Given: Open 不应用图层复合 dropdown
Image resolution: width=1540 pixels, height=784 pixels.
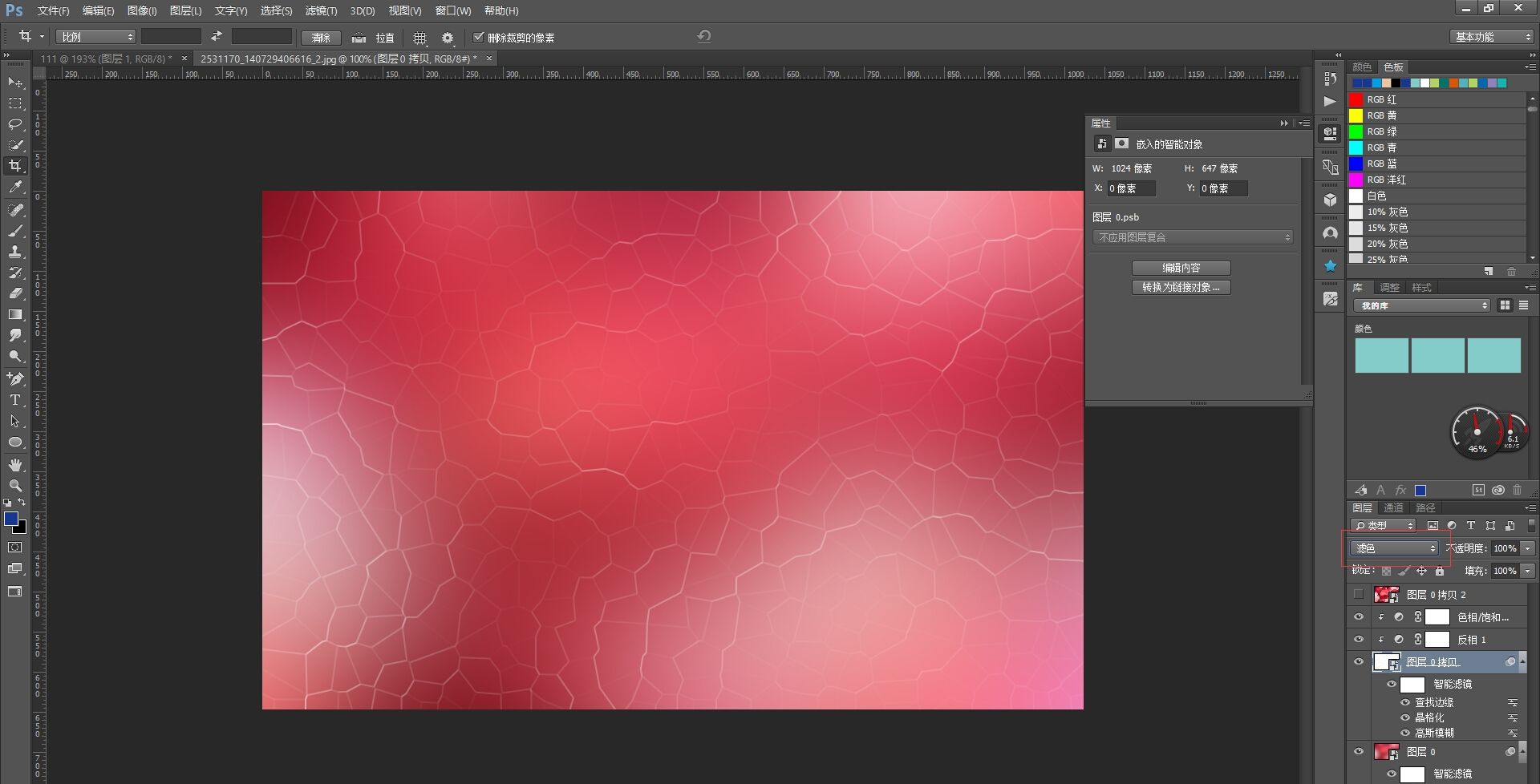Looking at the screenshot, I should pyautogui.click(x=1193, y=237).
